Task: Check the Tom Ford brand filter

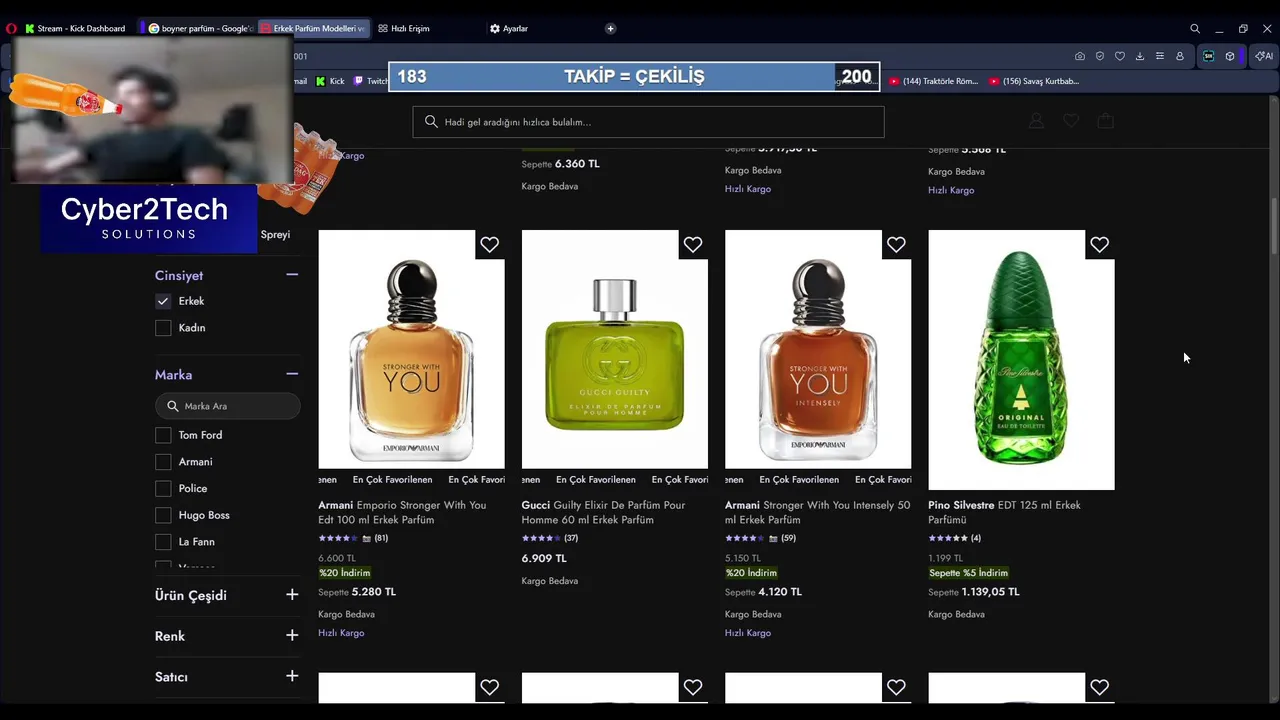Action: pyautogui.click(x=163, y=435)
